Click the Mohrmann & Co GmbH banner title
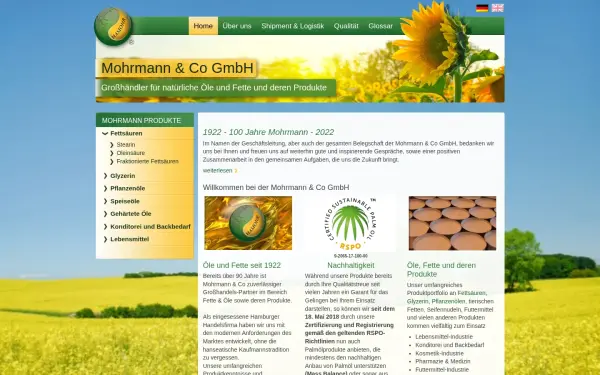The height and width of the screenshot is (375, 600). [177, 68]
